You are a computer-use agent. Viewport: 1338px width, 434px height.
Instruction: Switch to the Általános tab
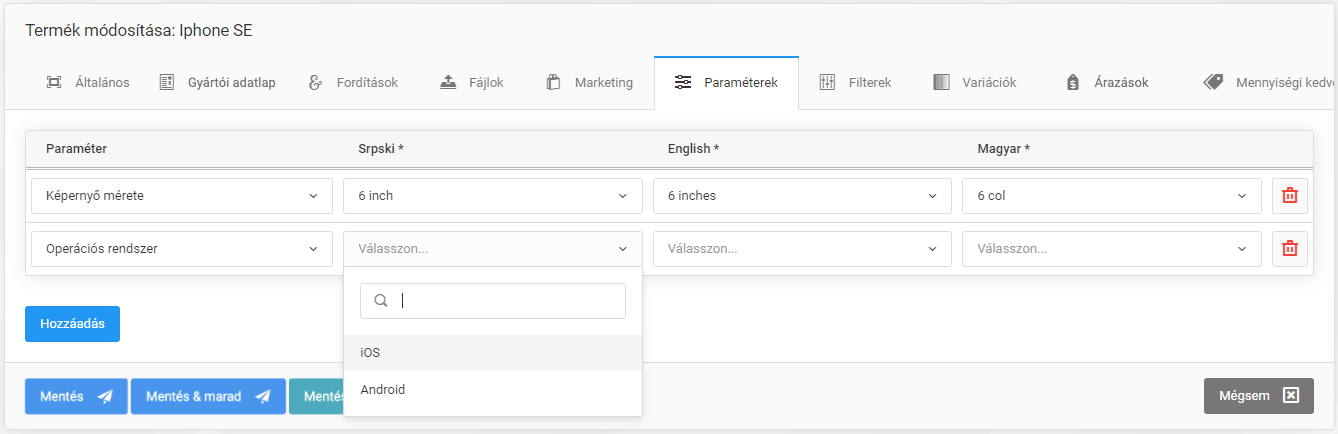pos(88,83)
